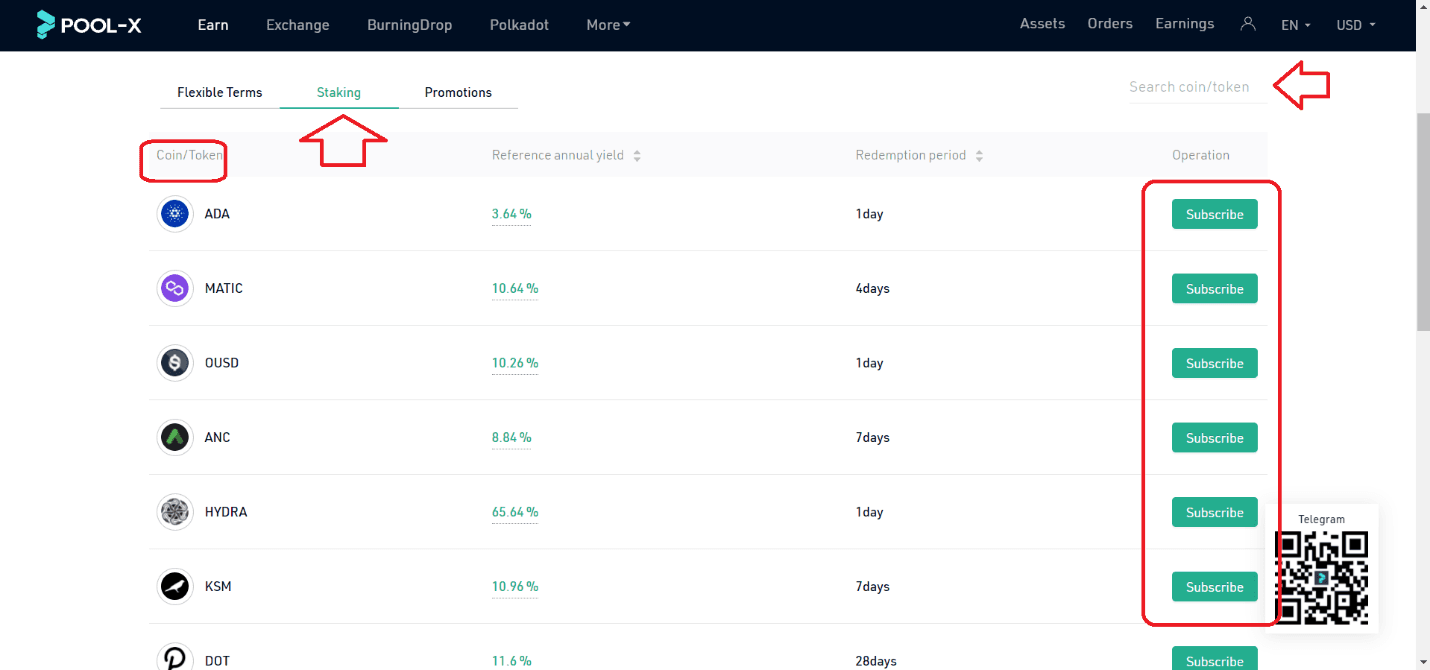Open the POOL-X logo home link
Screen dimensions: 1430x670
tap(88, 25)
